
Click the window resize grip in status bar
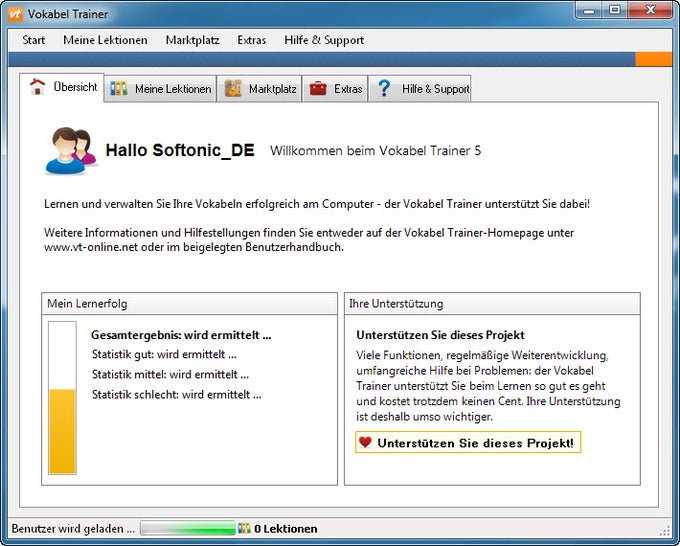[x=665, y=532]
